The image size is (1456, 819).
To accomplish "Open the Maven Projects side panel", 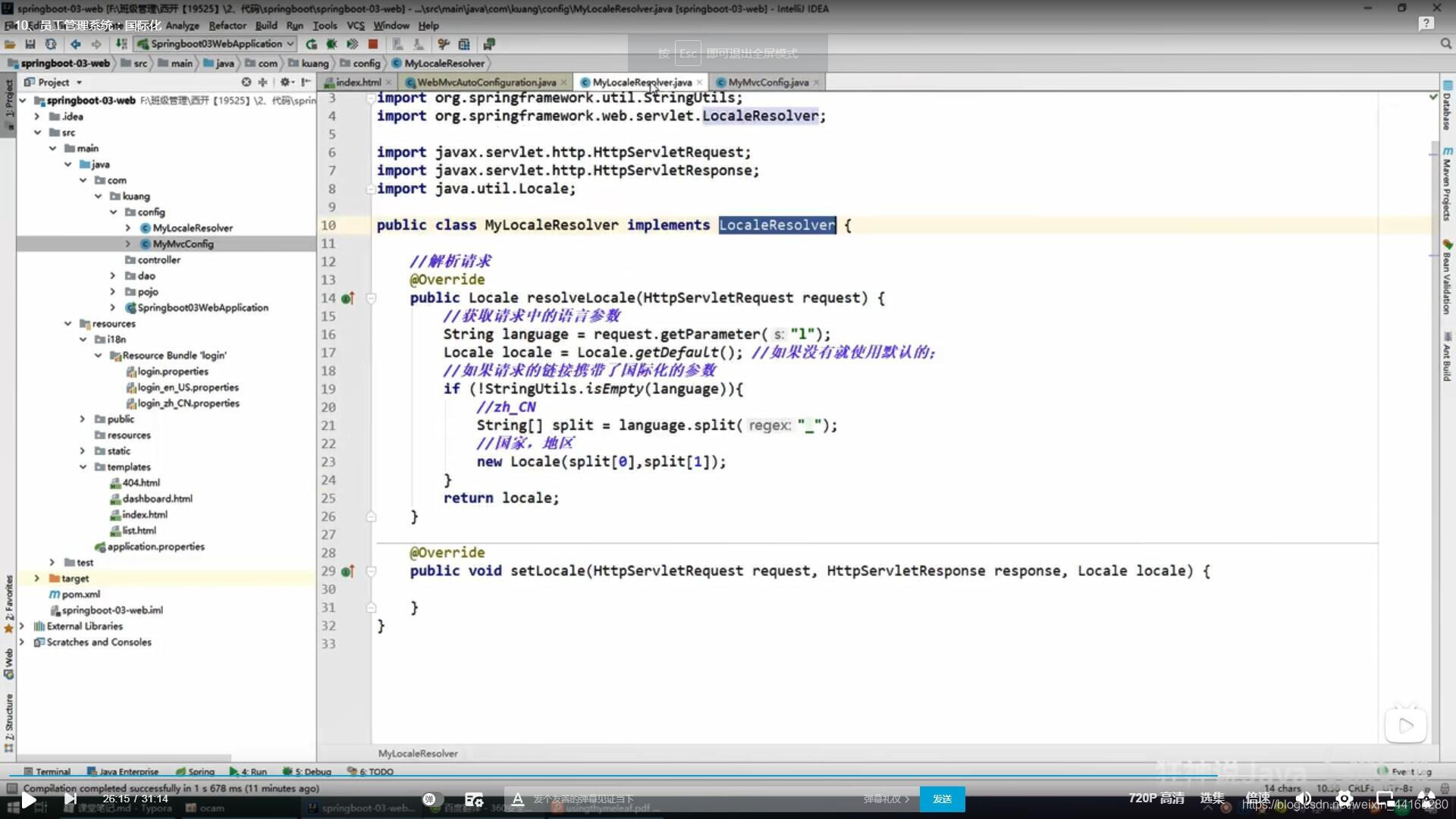I will point(1447,184).
